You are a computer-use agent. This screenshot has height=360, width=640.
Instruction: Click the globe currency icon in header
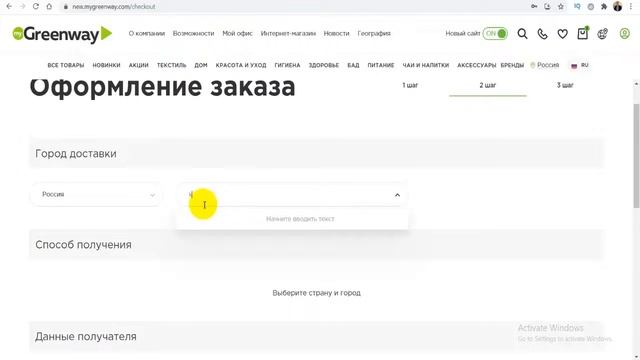(x=602, y=34)
